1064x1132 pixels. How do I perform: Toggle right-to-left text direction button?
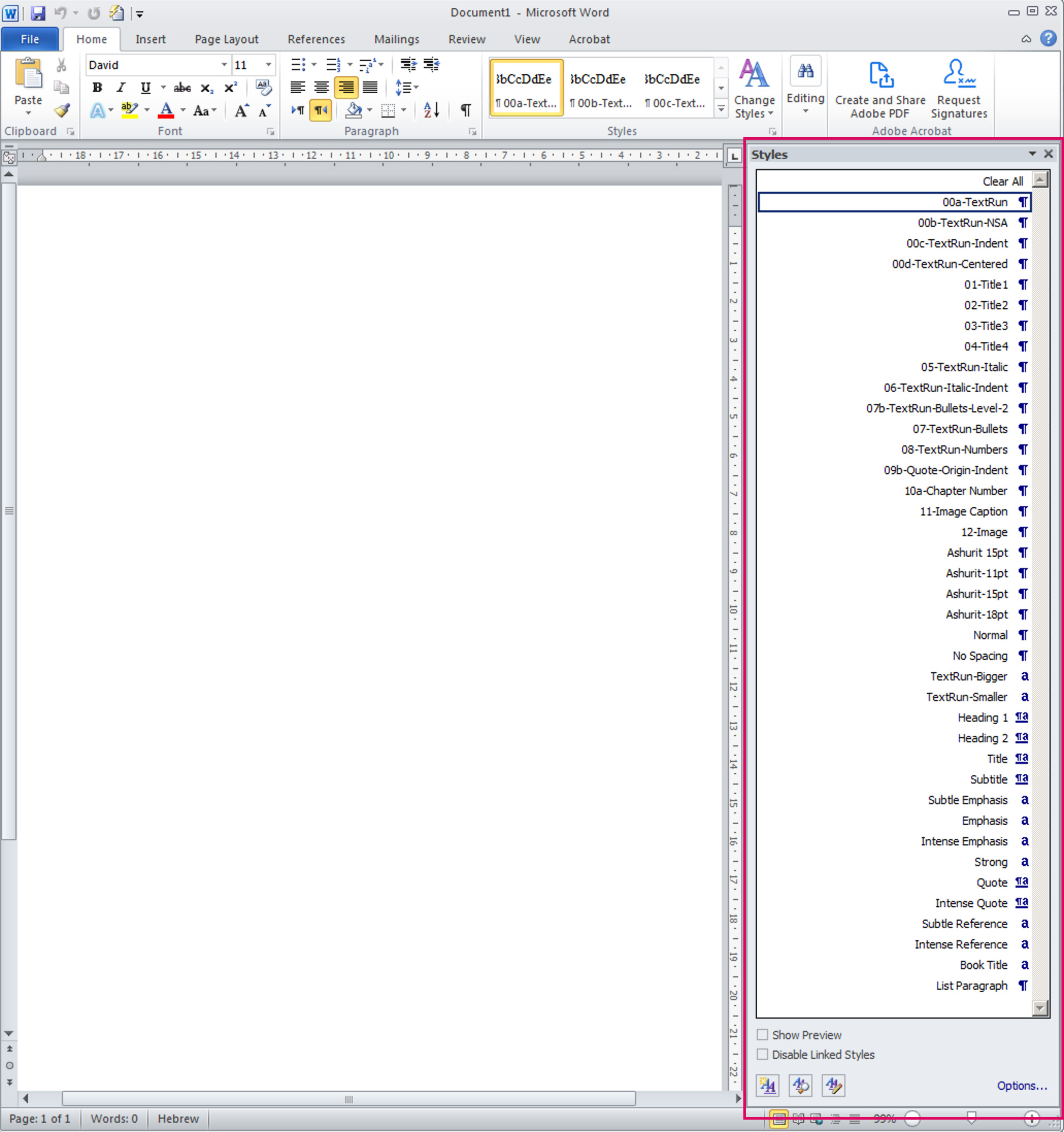321,110
